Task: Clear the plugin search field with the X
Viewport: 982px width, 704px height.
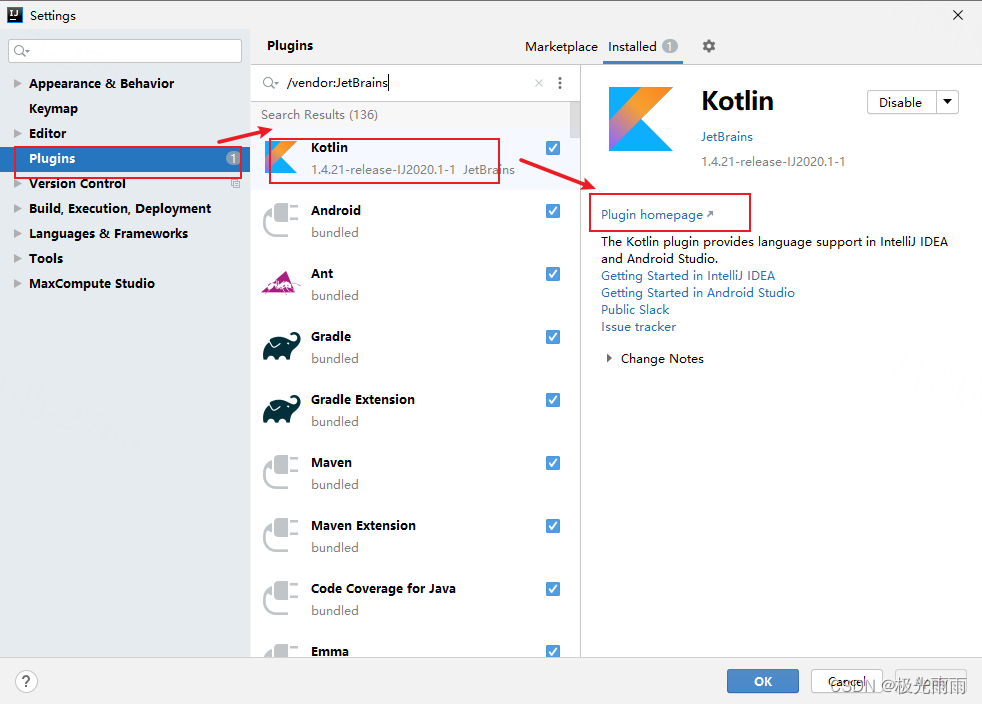Action: 538,83
